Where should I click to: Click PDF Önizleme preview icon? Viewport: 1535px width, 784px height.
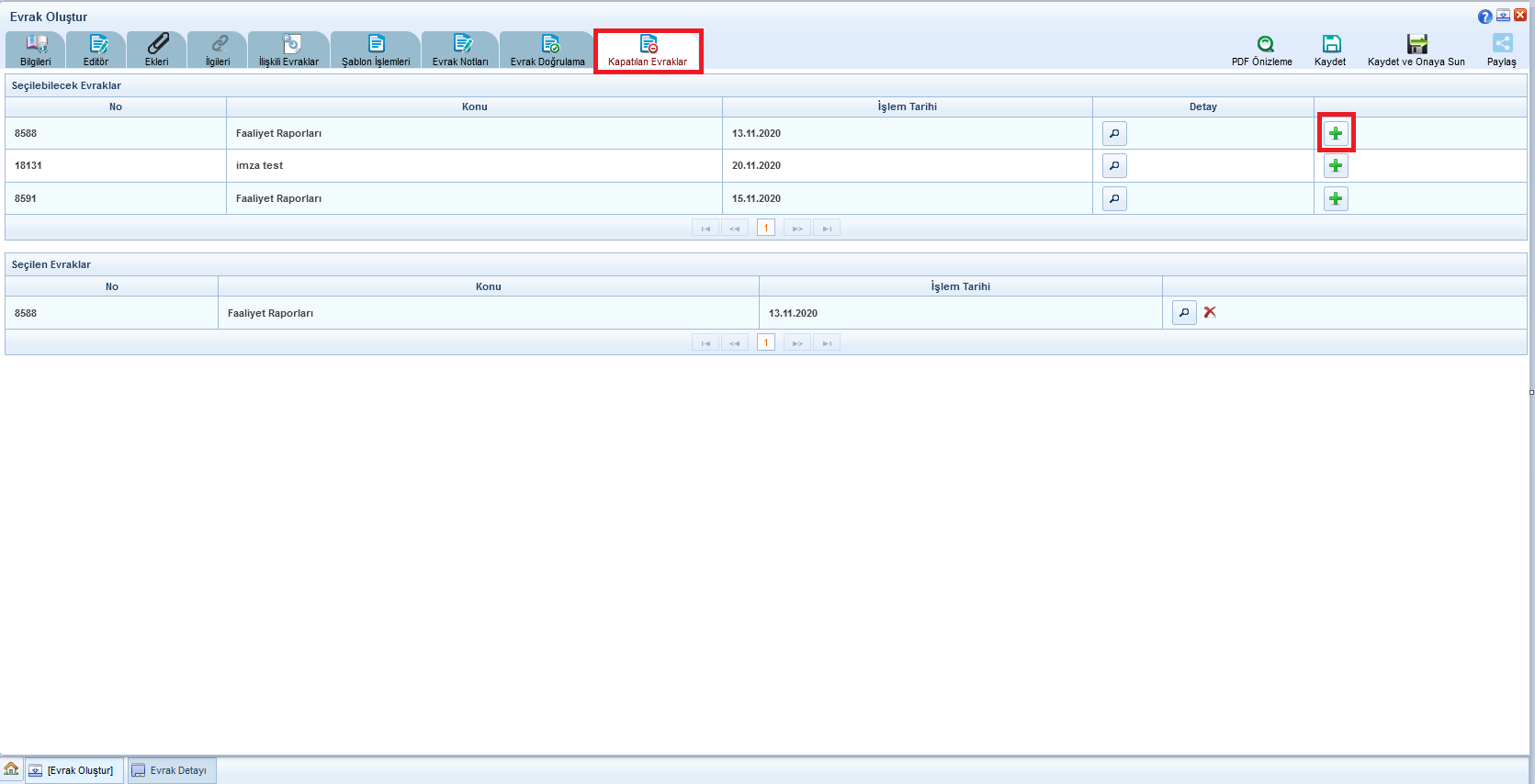(x=1265, y=45)
